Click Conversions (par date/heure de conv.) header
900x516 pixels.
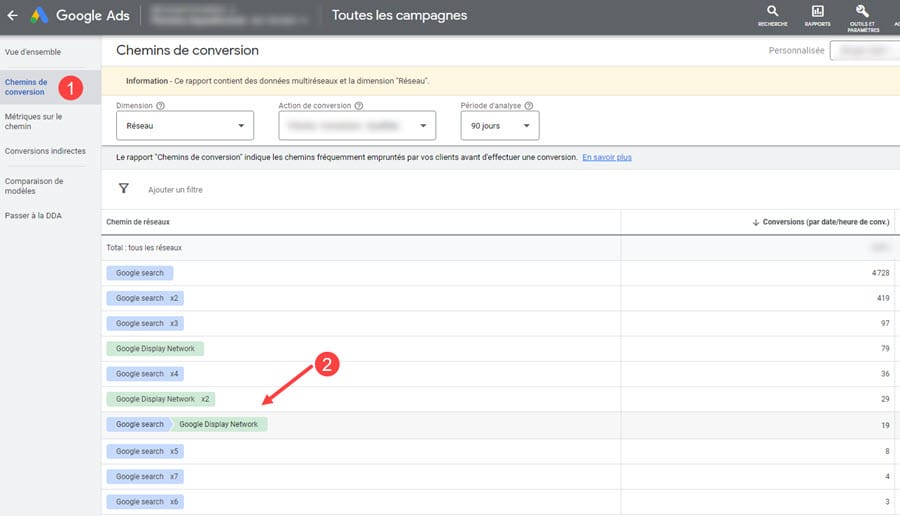coord(825,222)
